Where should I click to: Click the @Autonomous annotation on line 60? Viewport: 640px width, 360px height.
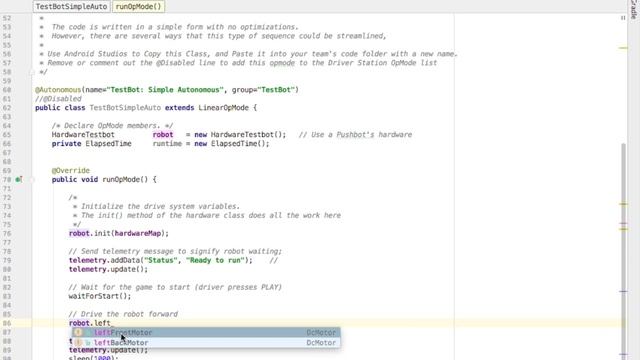pyautogui.click(x=58, y=90)
